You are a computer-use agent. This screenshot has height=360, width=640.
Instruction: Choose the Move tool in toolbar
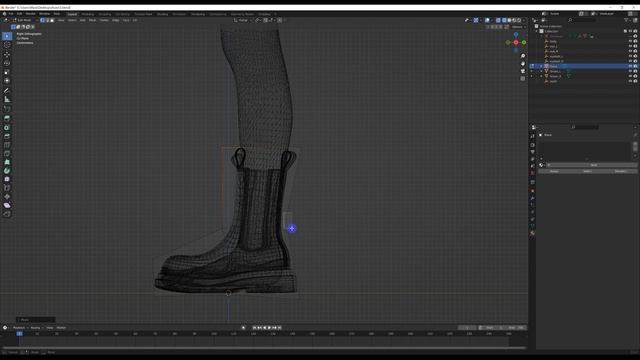point(7,54)
